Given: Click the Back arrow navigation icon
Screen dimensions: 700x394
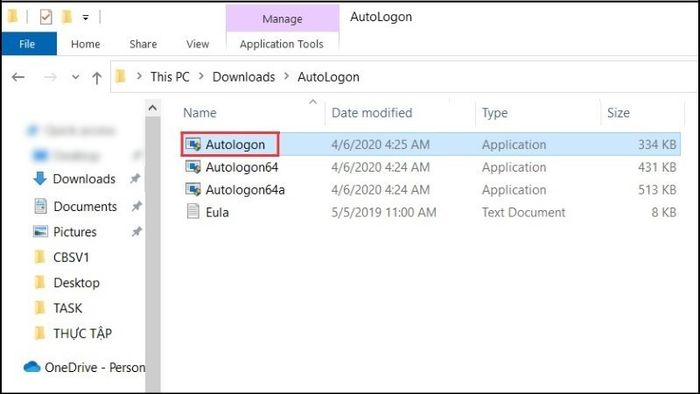Looking at the screenshot, I should tap(18, 77).
